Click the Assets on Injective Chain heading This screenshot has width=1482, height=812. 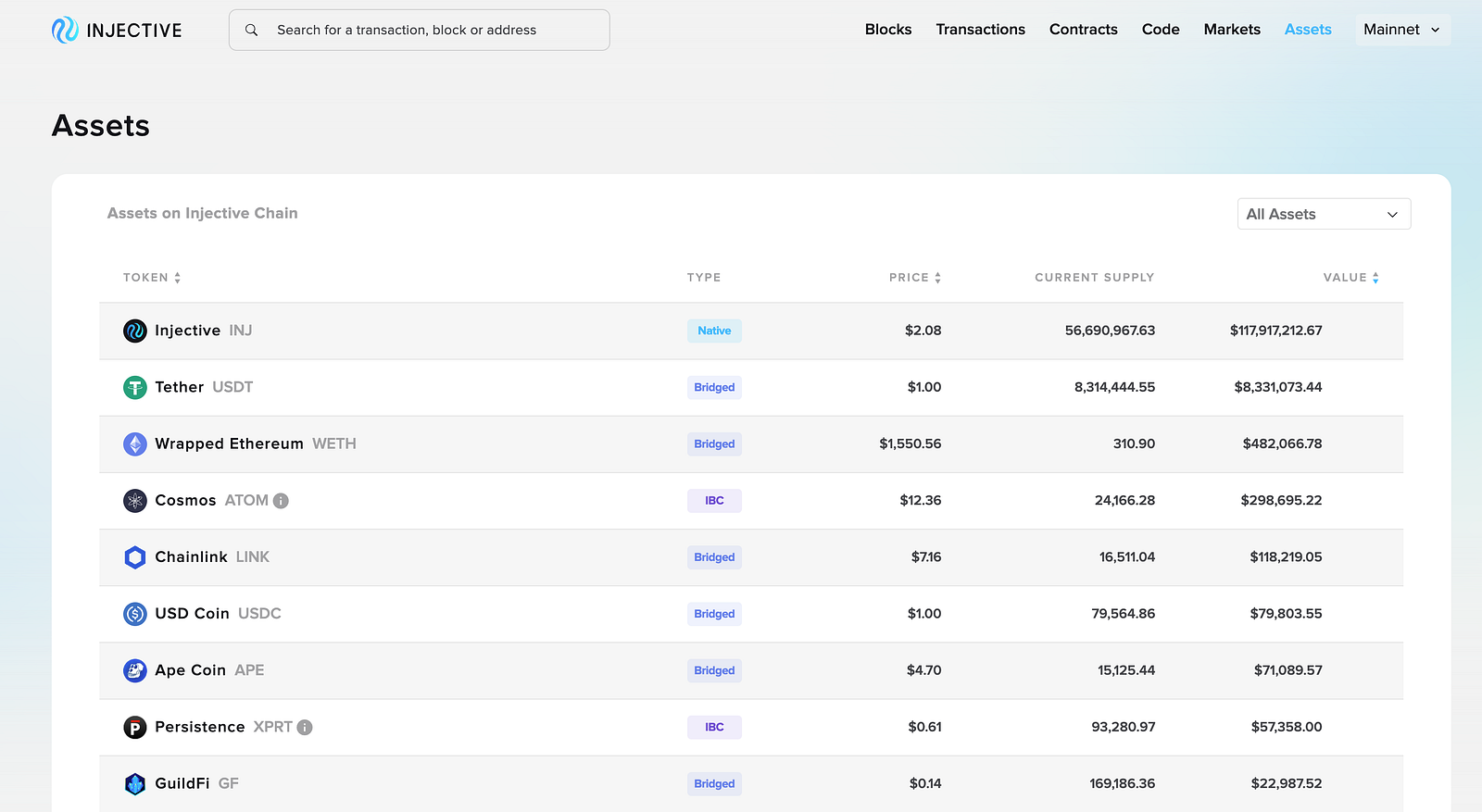pyautogui.click(x=203, y=214)
